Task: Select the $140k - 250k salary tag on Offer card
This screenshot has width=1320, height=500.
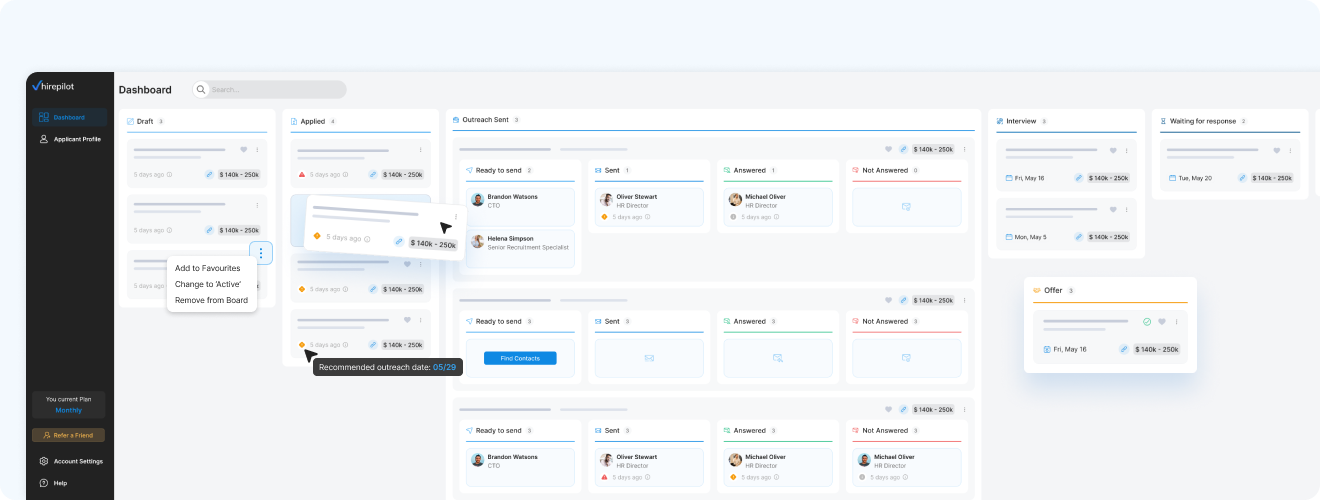Action: tap(1157, 349)
